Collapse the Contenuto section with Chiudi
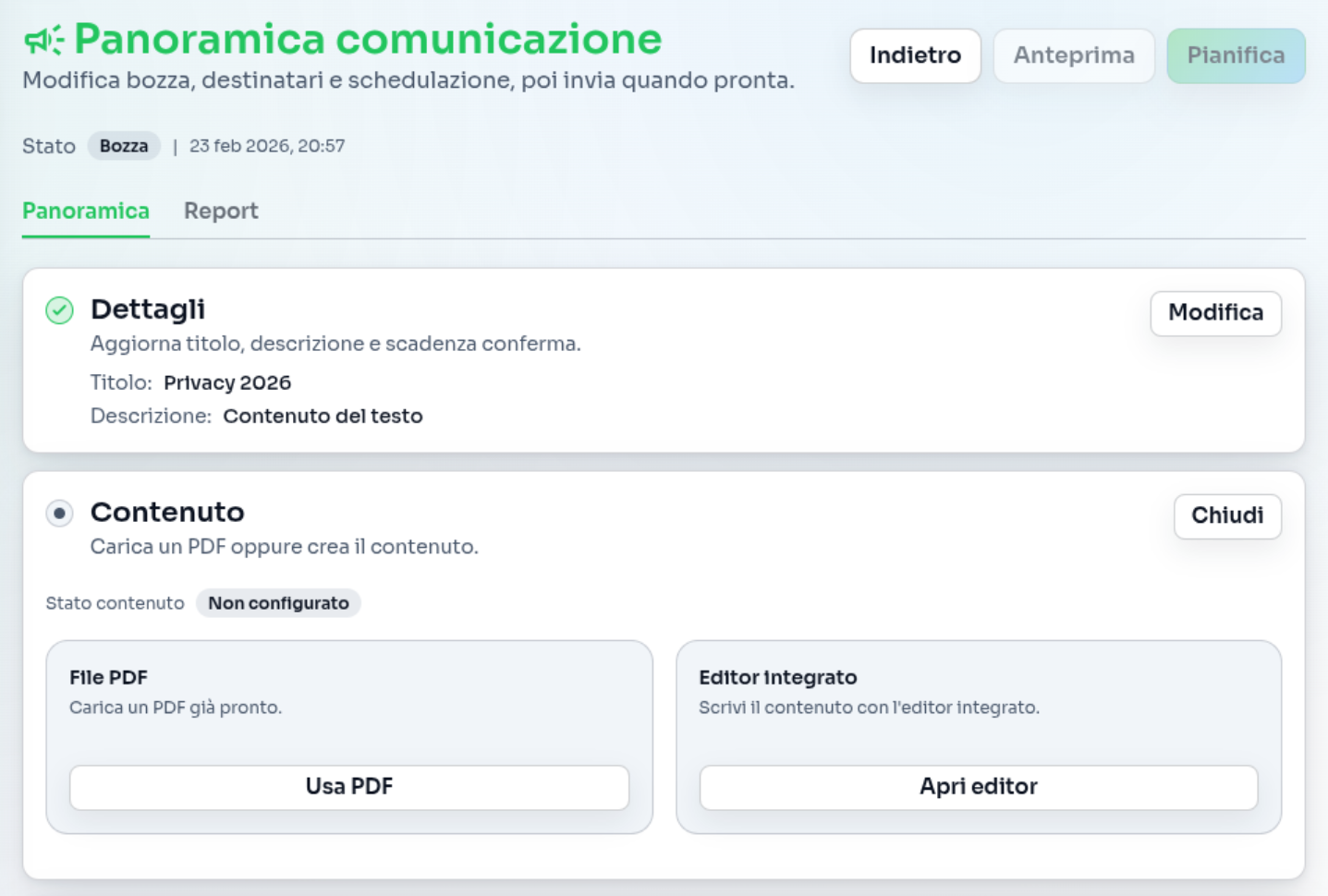1328x896 pixels. pos(1226,515)
